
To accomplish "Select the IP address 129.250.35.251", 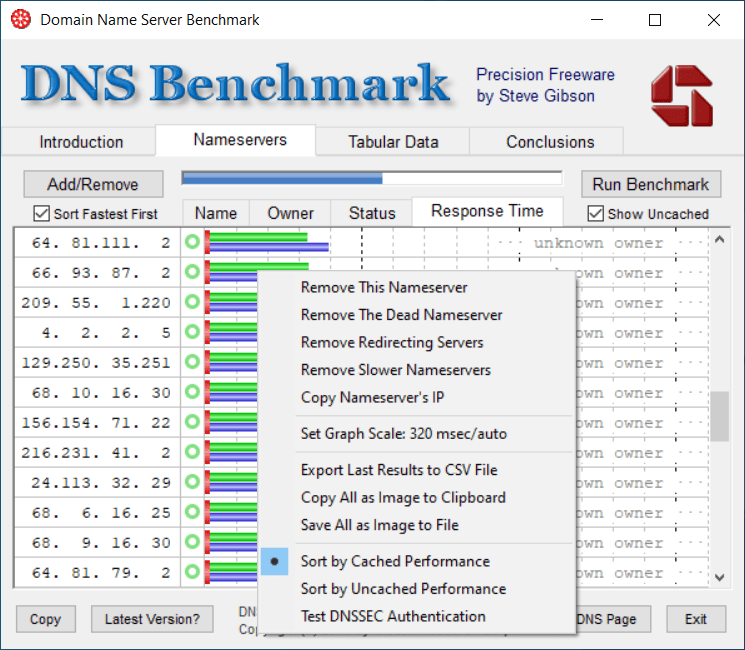I will (x=96, y=363).
